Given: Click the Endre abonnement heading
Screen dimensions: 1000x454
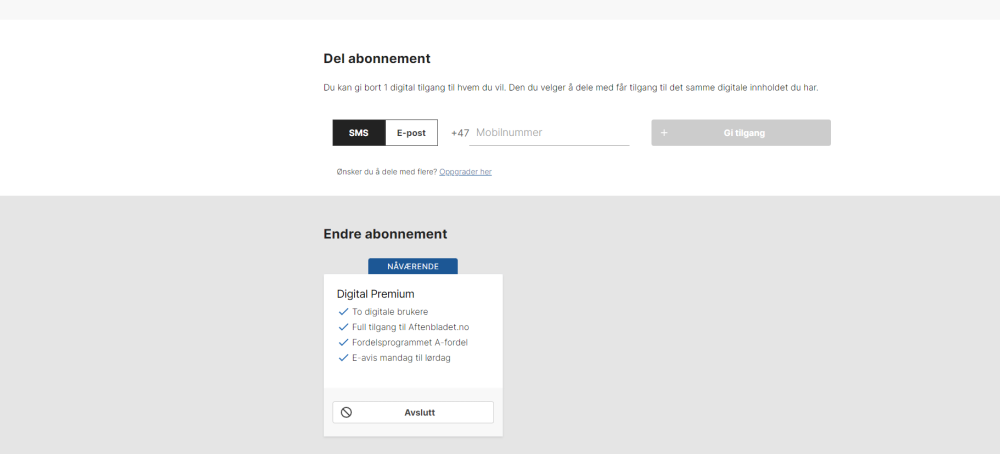Looking at the screenshot, I should (x=385, y=234).
